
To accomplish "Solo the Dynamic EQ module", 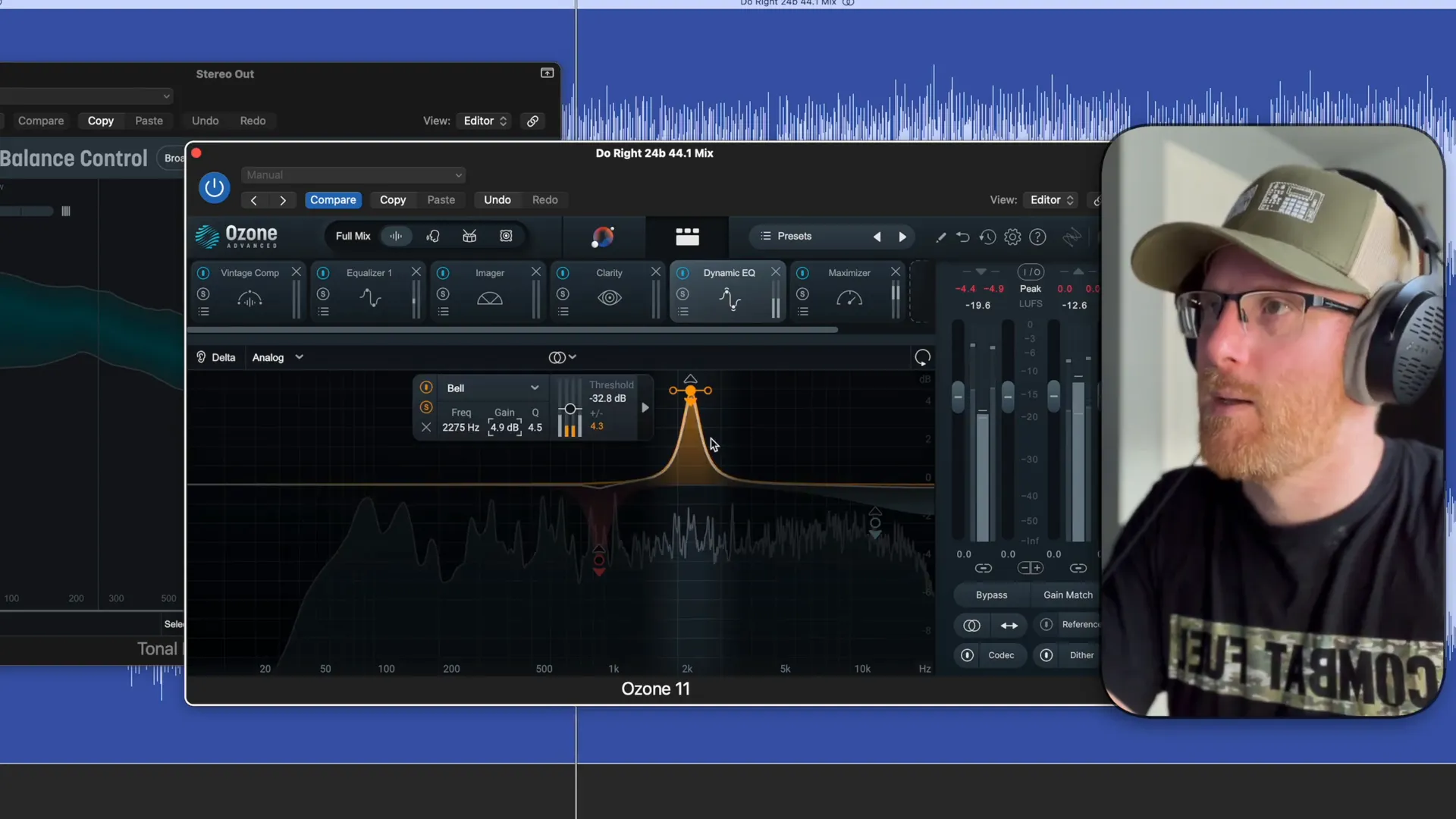I will click(x=682, y=294).
